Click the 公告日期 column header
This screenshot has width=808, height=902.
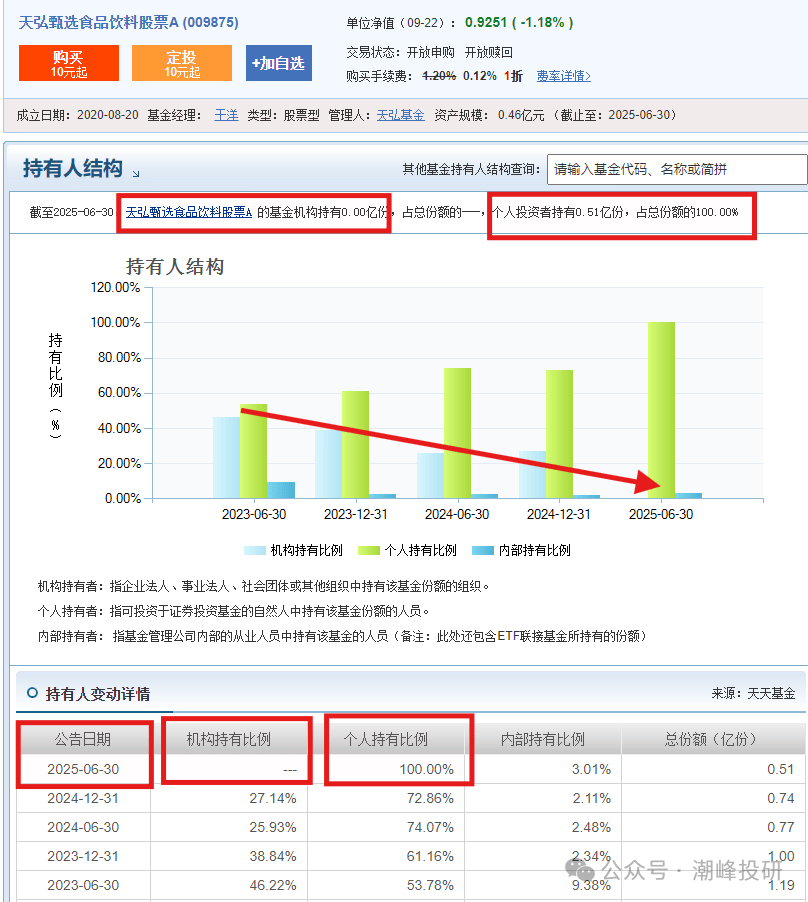(x=83, y=739)
